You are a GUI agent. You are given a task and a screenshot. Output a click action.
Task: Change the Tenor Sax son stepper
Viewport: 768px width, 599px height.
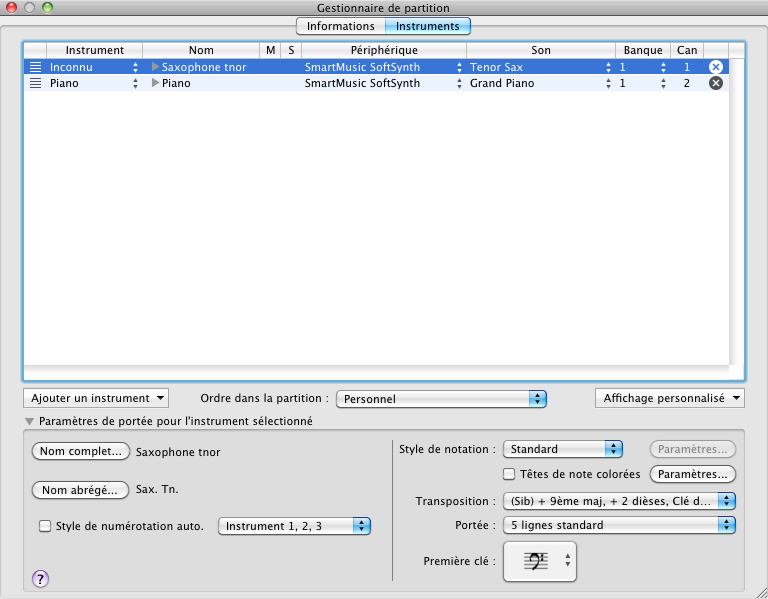(x=608, y=67)
